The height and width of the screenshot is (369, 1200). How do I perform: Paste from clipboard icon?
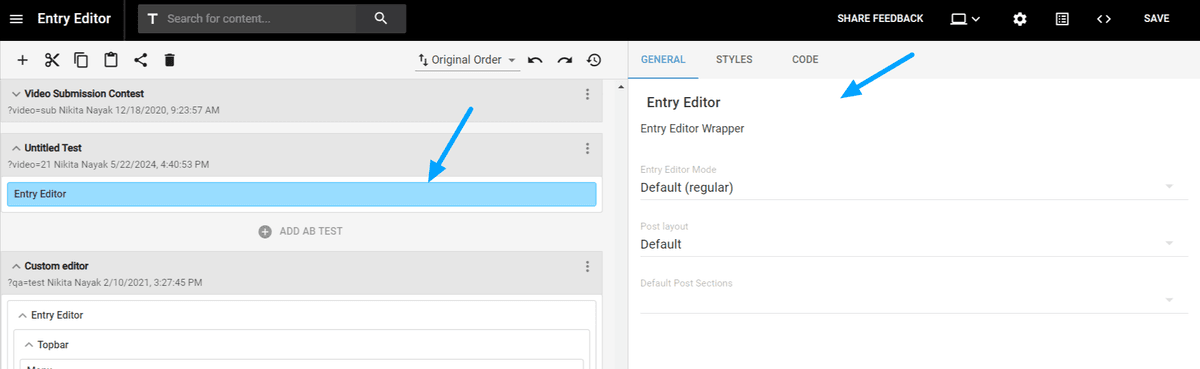coord(111,60)
